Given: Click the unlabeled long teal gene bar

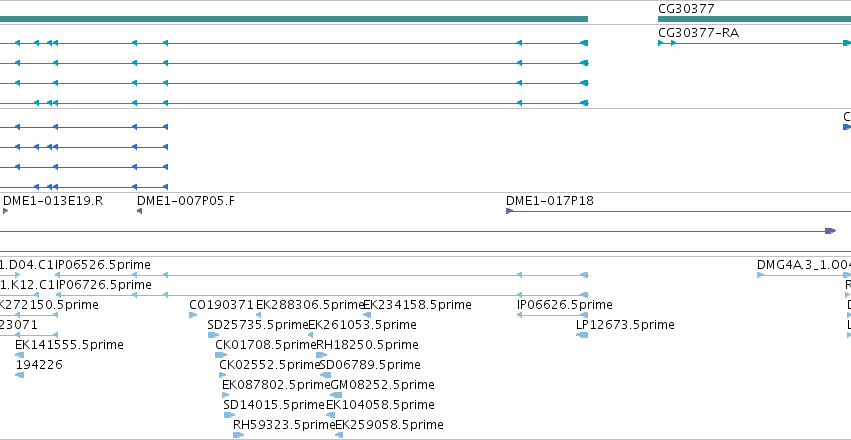Looking at the screenshot, I should coord(294,19).
